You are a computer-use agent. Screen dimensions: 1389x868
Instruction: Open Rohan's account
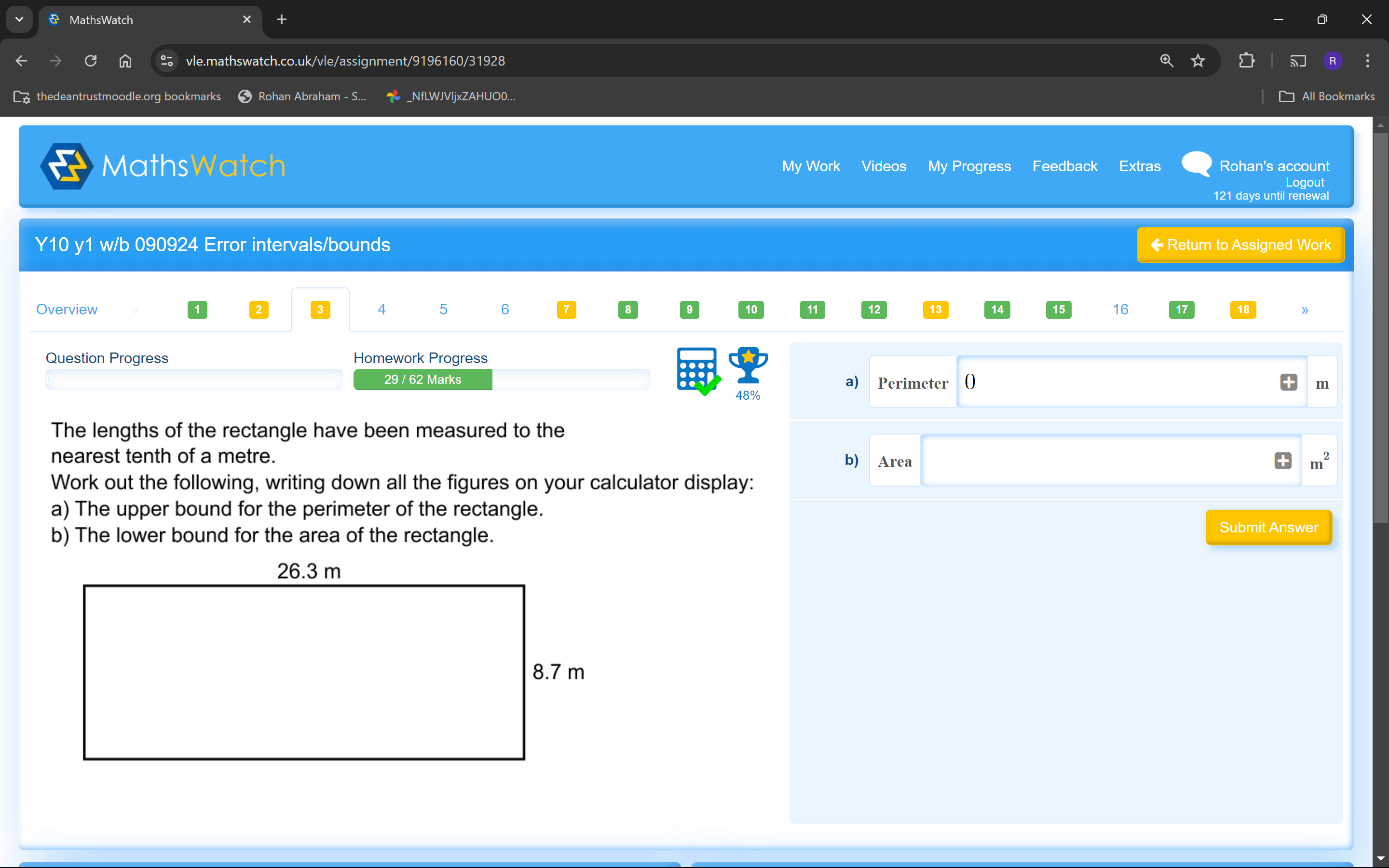click(x=1274, y=166)
